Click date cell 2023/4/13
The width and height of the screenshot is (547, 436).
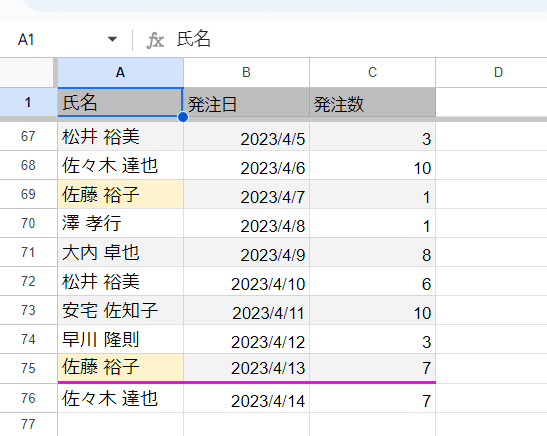pyautogui.click(x=246, y=368)
